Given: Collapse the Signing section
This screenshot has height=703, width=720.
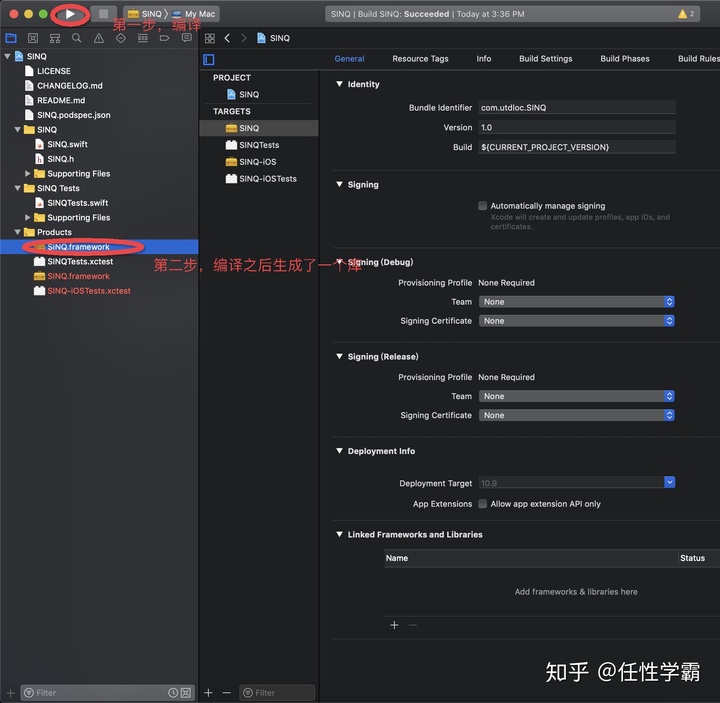Looking at the screenshot, I should tap(339, 184).
